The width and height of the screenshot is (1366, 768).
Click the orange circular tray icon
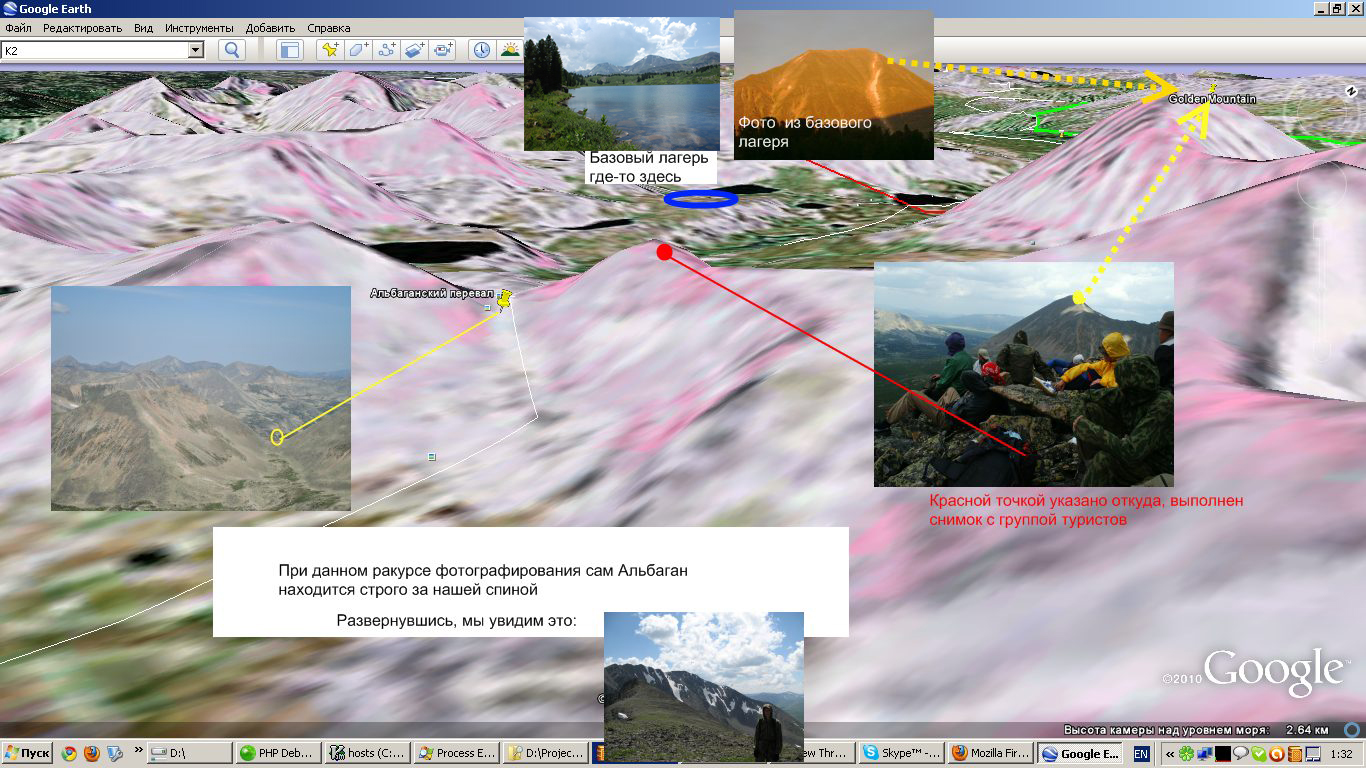1277,754
